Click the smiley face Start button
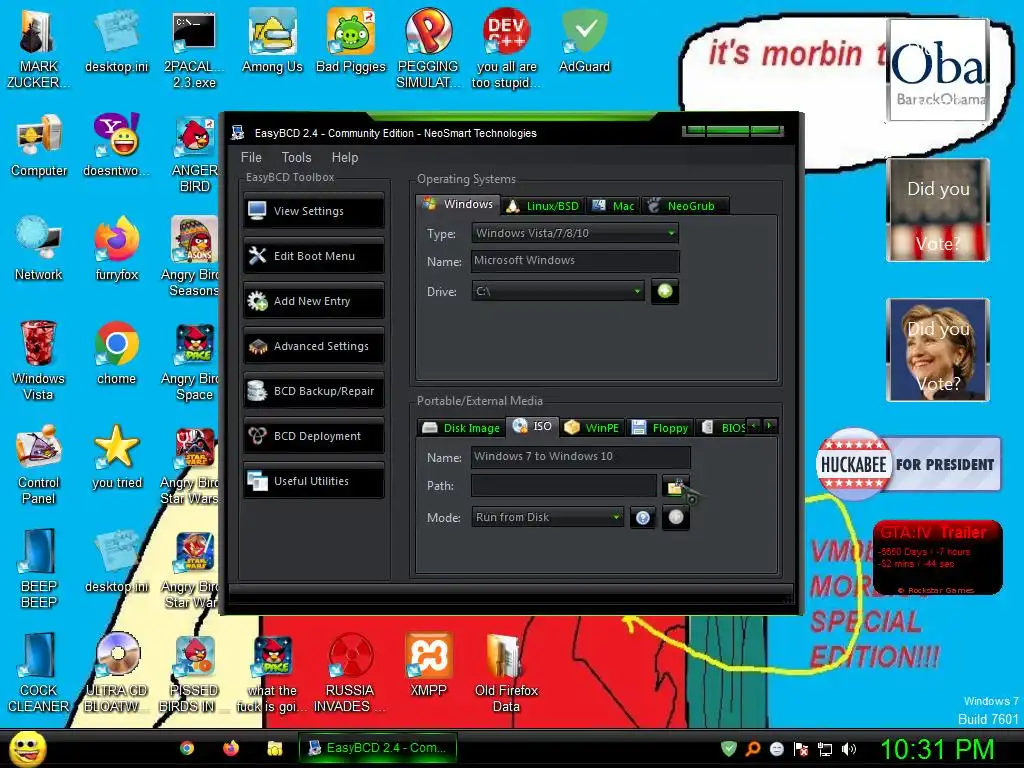The image size is (1024, 768). tap(27, 748)
